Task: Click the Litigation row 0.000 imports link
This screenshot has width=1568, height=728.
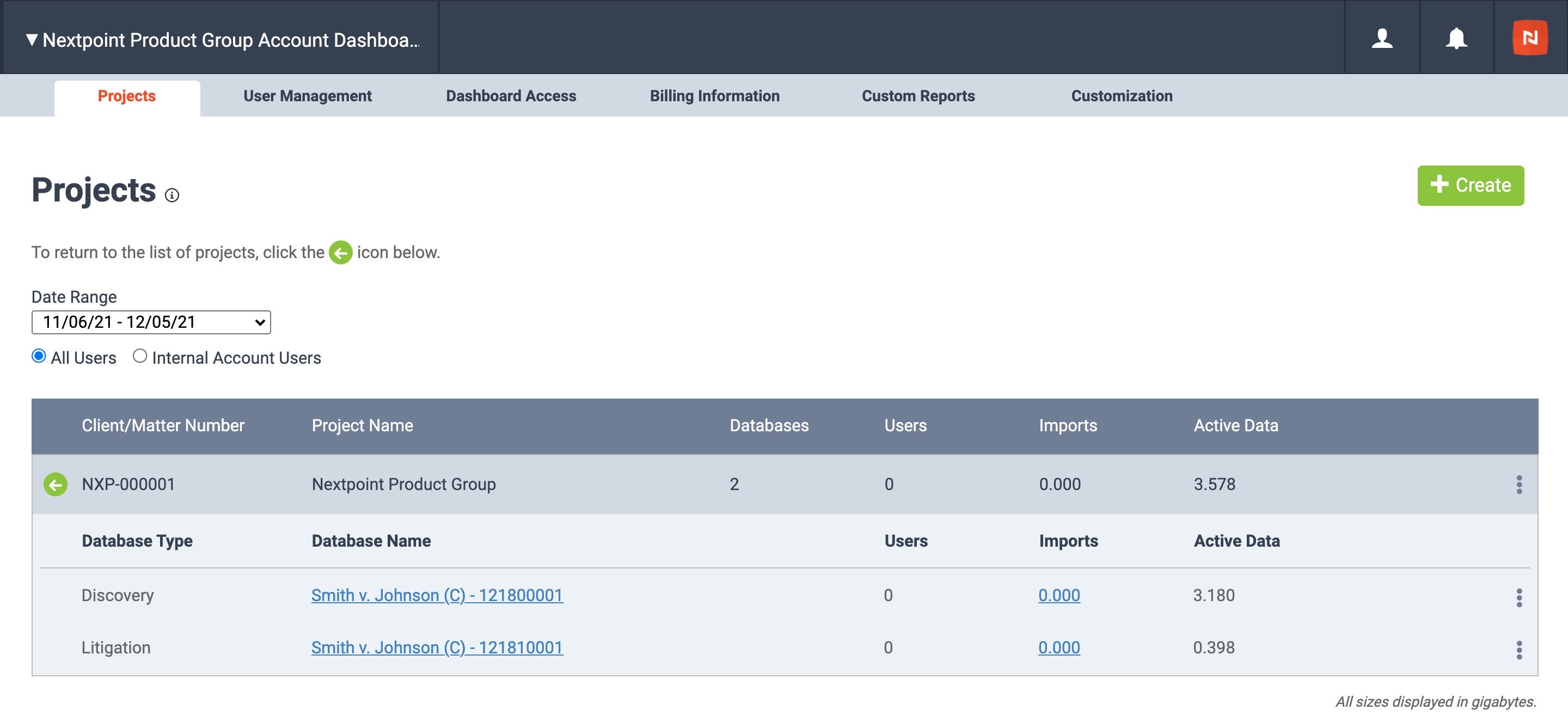Action: (x=1058, y=647)
